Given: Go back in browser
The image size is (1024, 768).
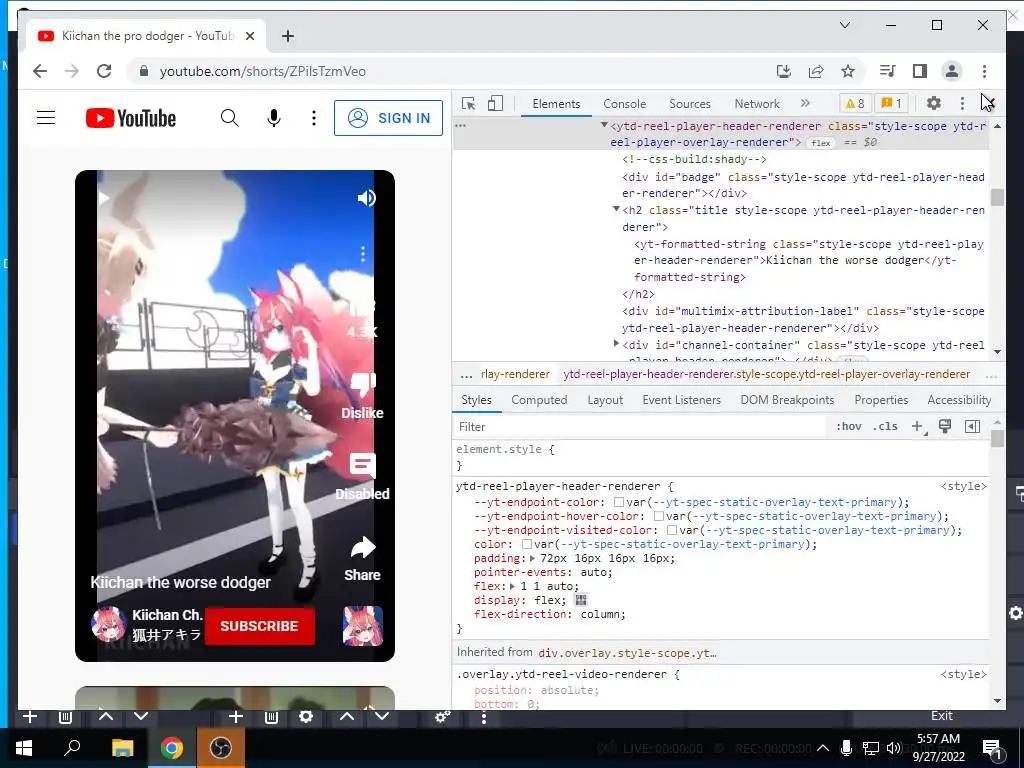Looking at the screenshot, I should pos(40,71).
